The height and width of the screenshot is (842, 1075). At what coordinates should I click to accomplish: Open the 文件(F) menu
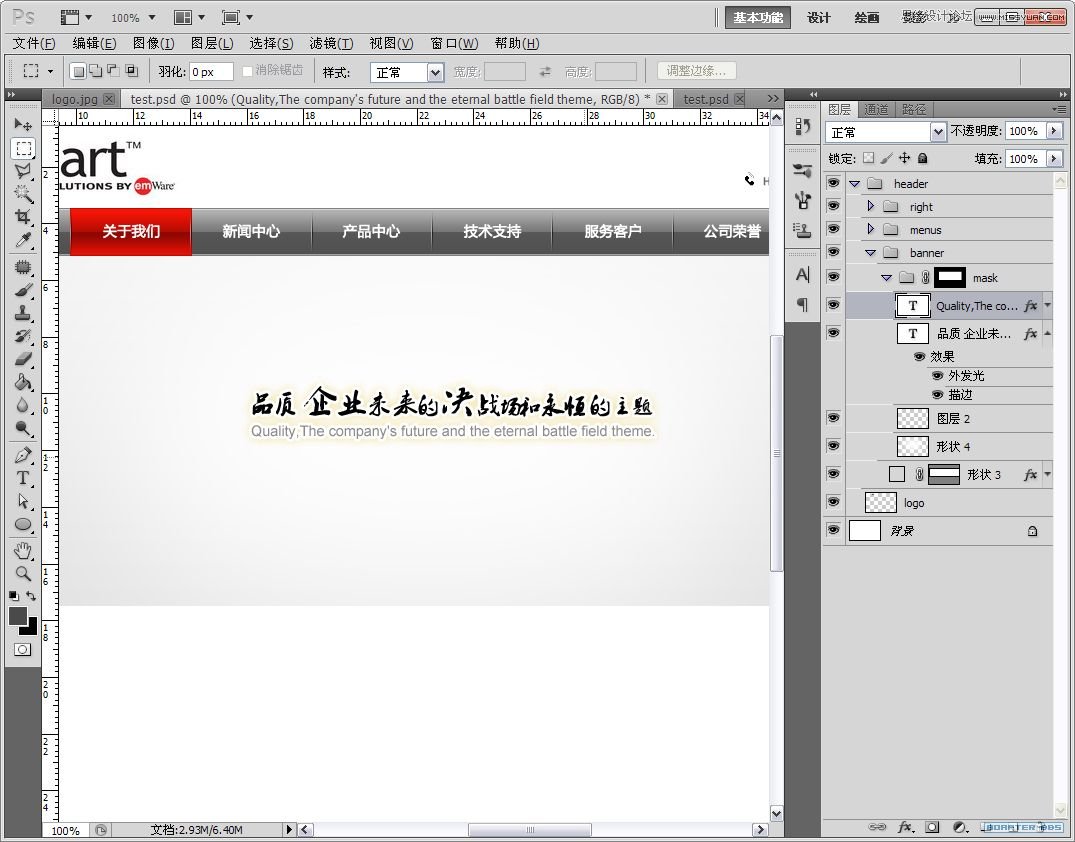click(34, 43)
